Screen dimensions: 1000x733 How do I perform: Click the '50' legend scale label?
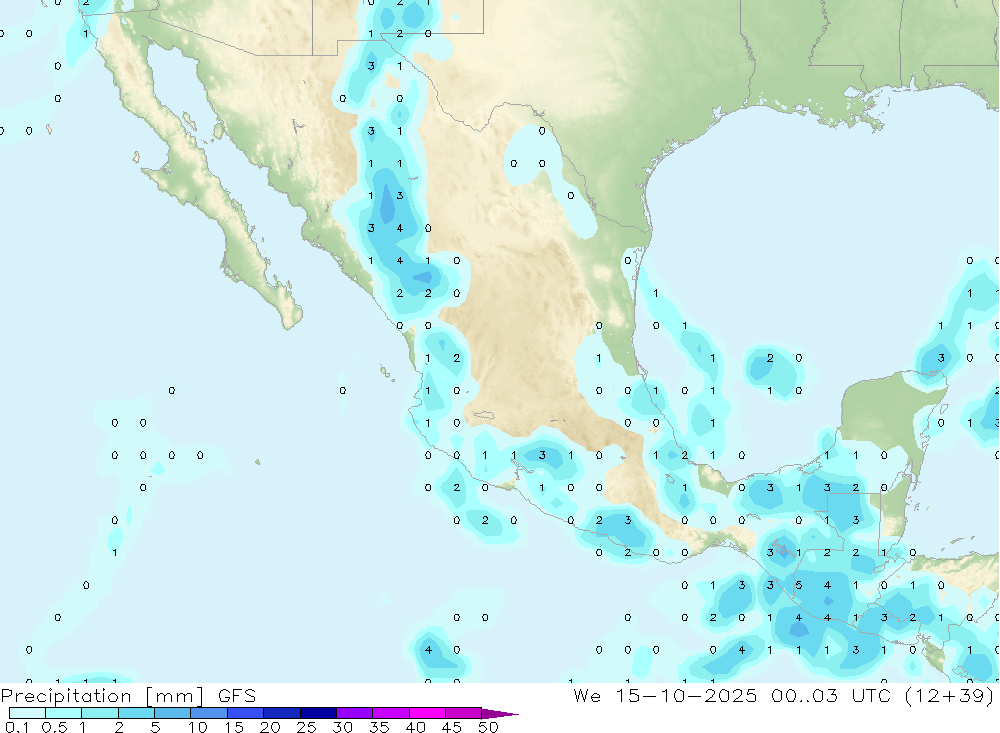click(x=488, y=727)
